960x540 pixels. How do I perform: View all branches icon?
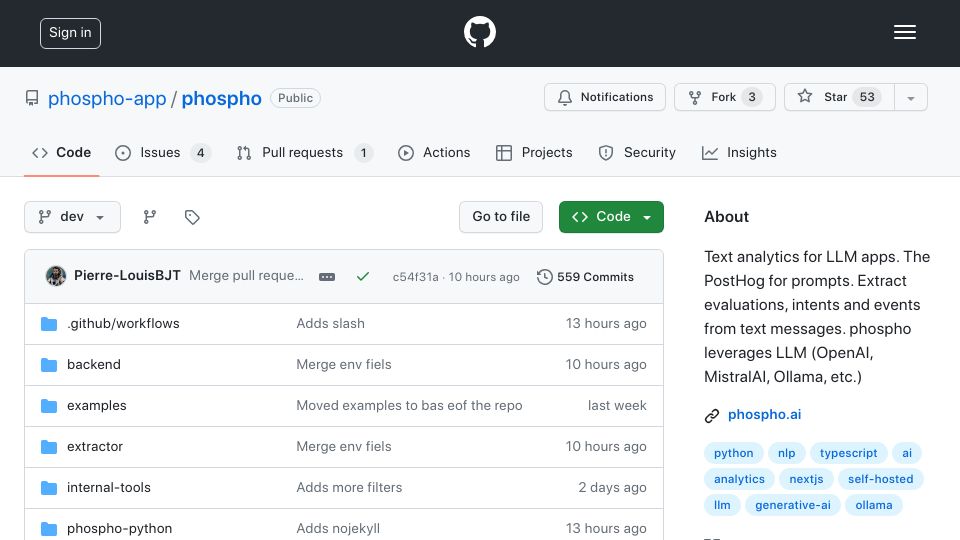click(149, 217)
